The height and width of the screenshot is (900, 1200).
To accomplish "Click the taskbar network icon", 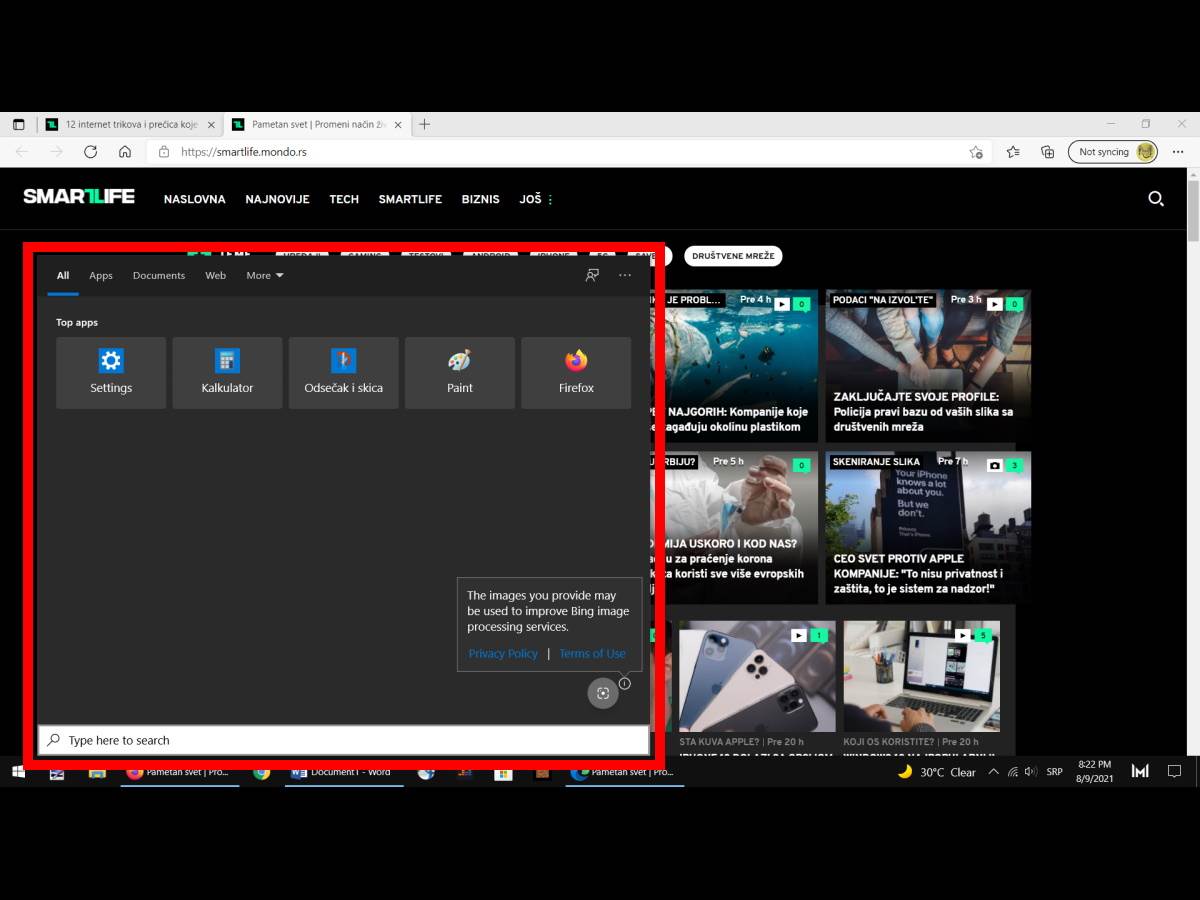I will 1012,772.
